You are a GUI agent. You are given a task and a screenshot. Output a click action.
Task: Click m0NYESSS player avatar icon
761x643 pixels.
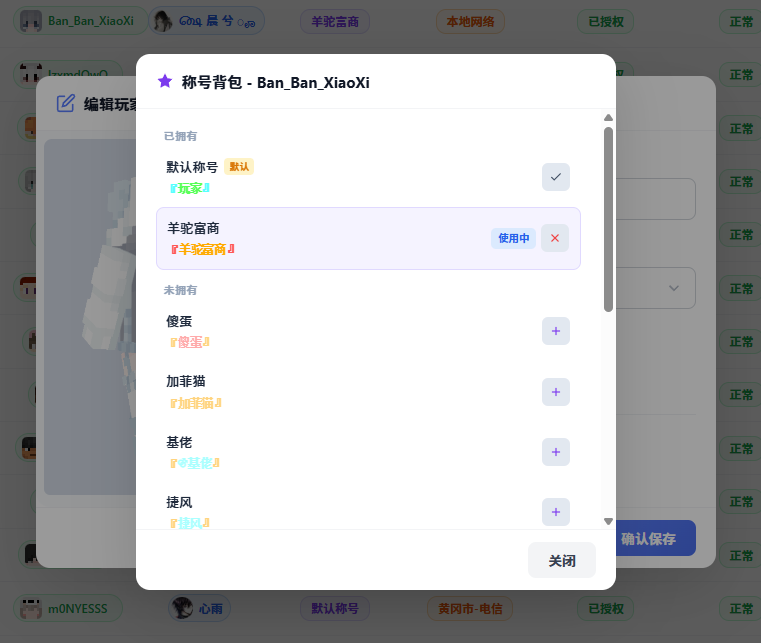[31, 609]
